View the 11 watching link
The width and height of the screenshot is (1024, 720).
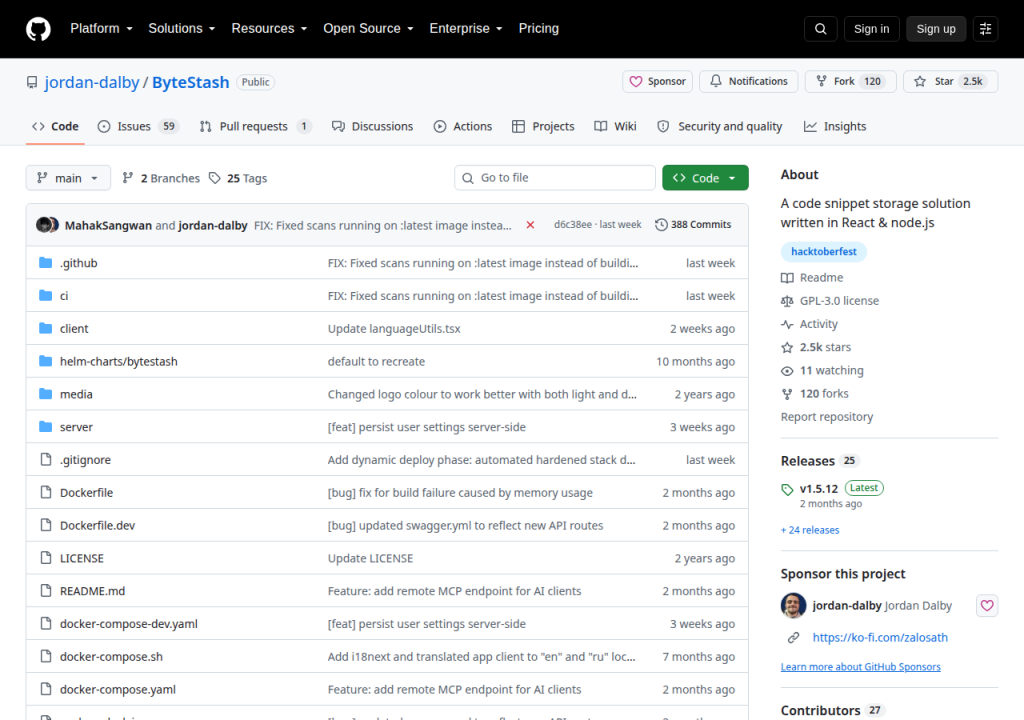point(822,370)
